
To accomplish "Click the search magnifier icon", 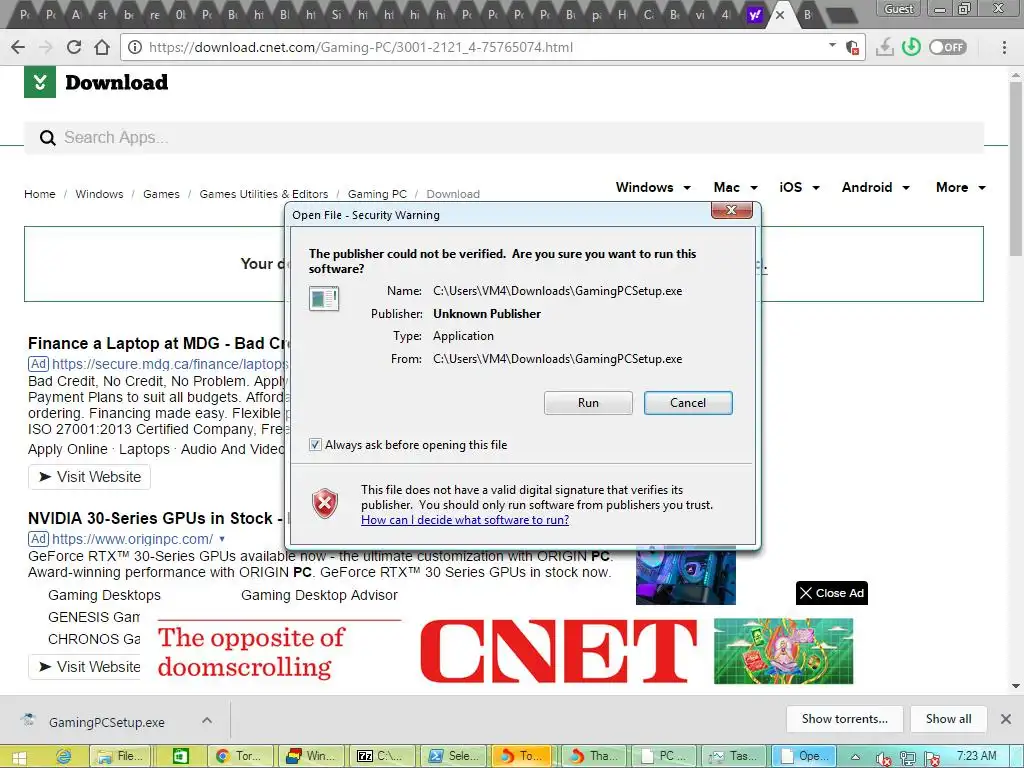I will [x=48, y=138].
